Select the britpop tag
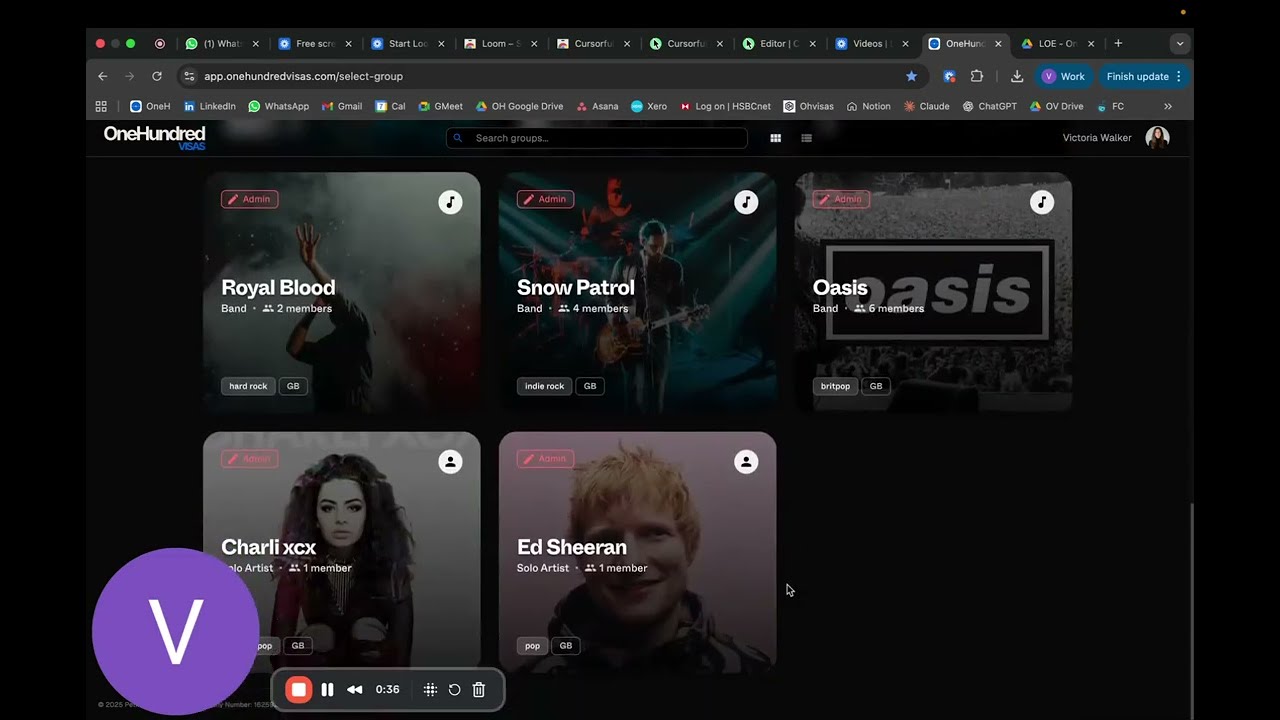Viewport: 1280px width, 720px height. click(x=835, y=386)
